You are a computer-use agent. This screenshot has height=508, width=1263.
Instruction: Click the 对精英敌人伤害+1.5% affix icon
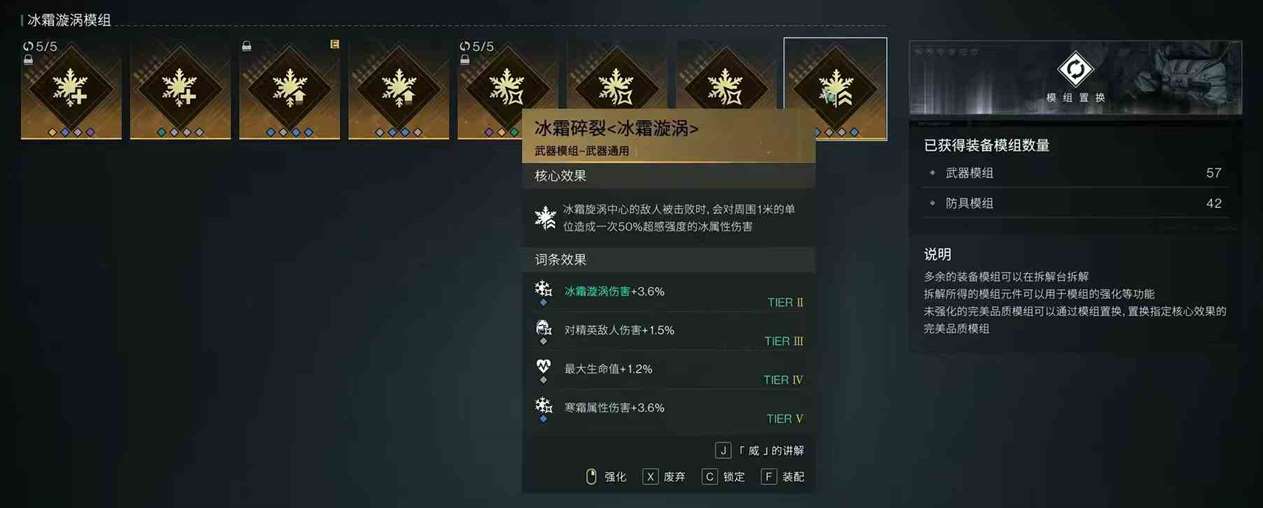pos(544,329)
